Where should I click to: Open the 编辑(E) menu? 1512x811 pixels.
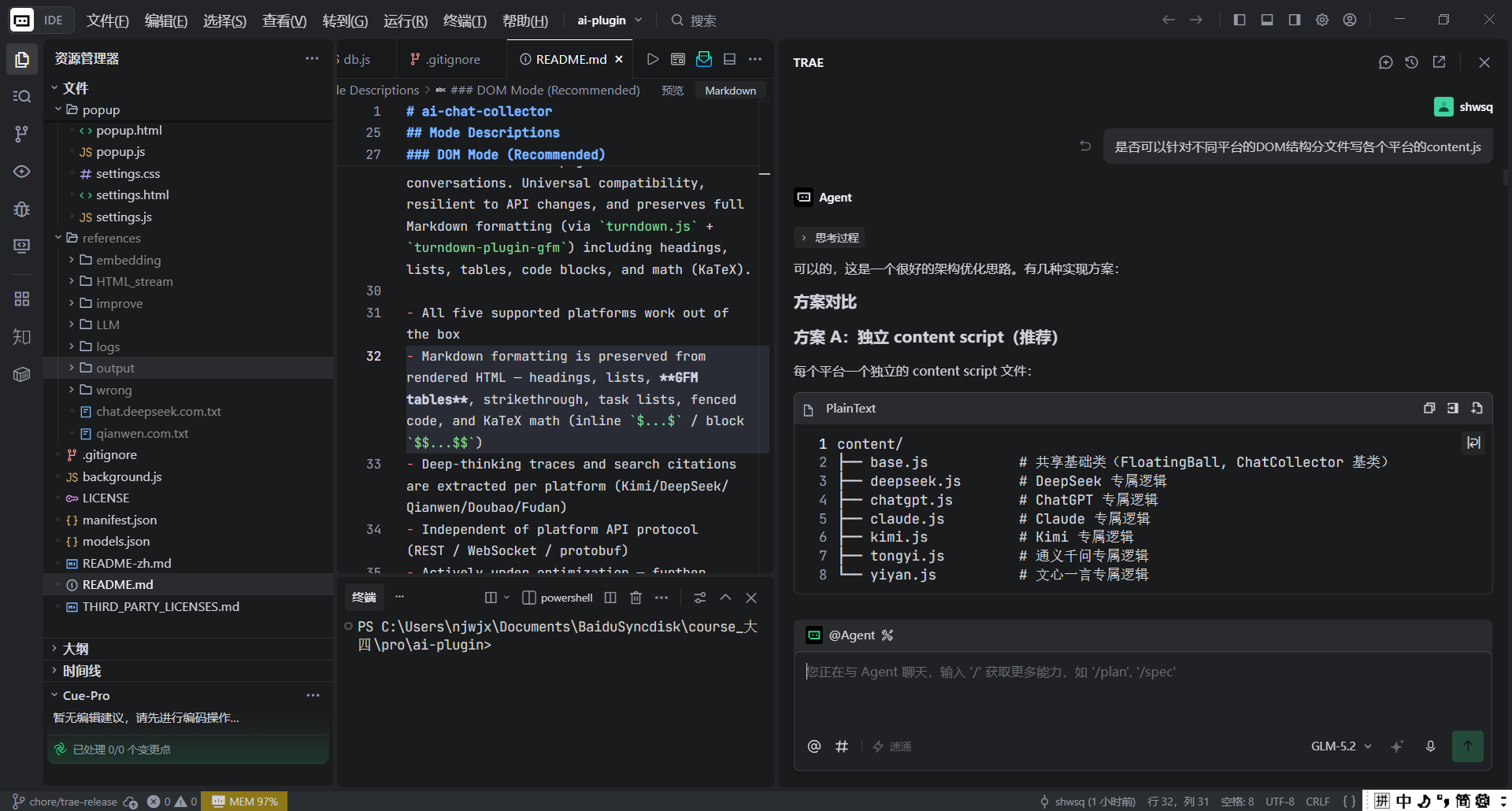(x=166, y=20)
